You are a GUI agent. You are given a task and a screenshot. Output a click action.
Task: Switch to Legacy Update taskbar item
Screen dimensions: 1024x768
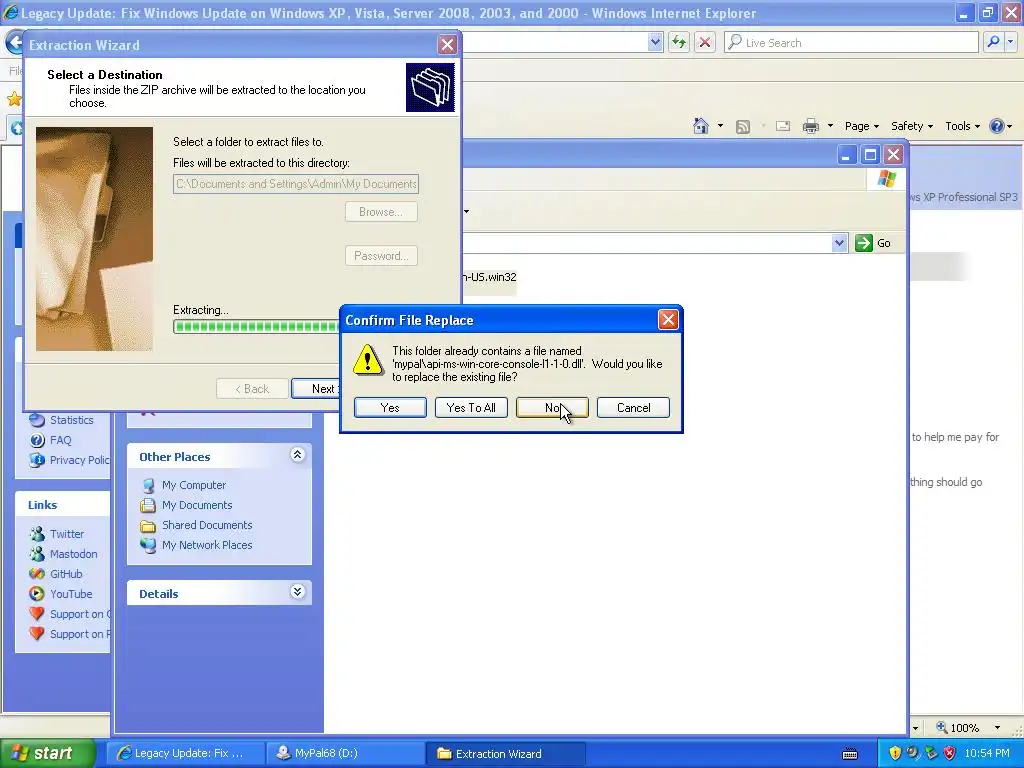coord(186,753)
